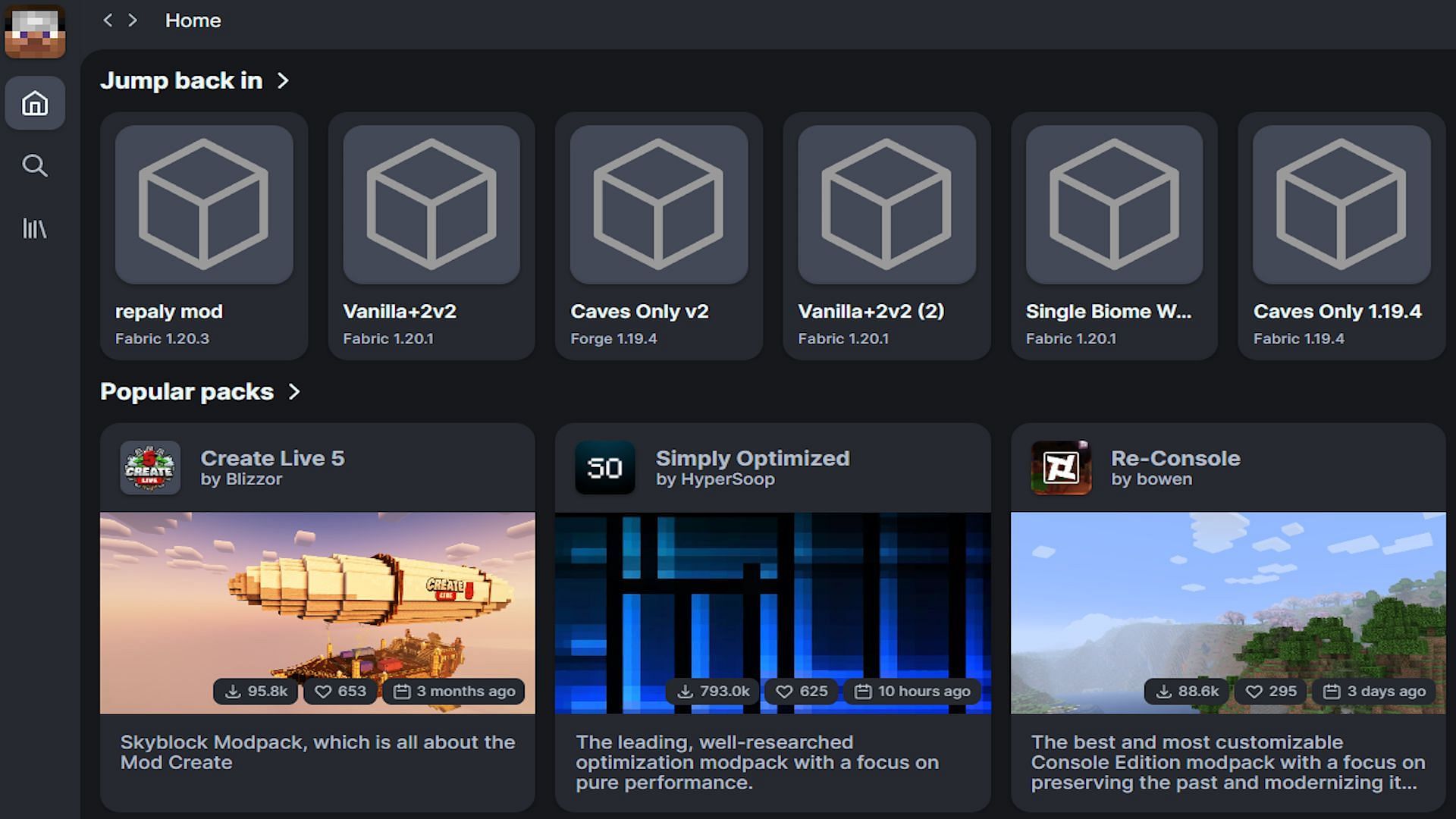This screenshot has width=1456, height=819.
Task: Toggle like on Re-Console pack
Action: (x=1270, y=691)
